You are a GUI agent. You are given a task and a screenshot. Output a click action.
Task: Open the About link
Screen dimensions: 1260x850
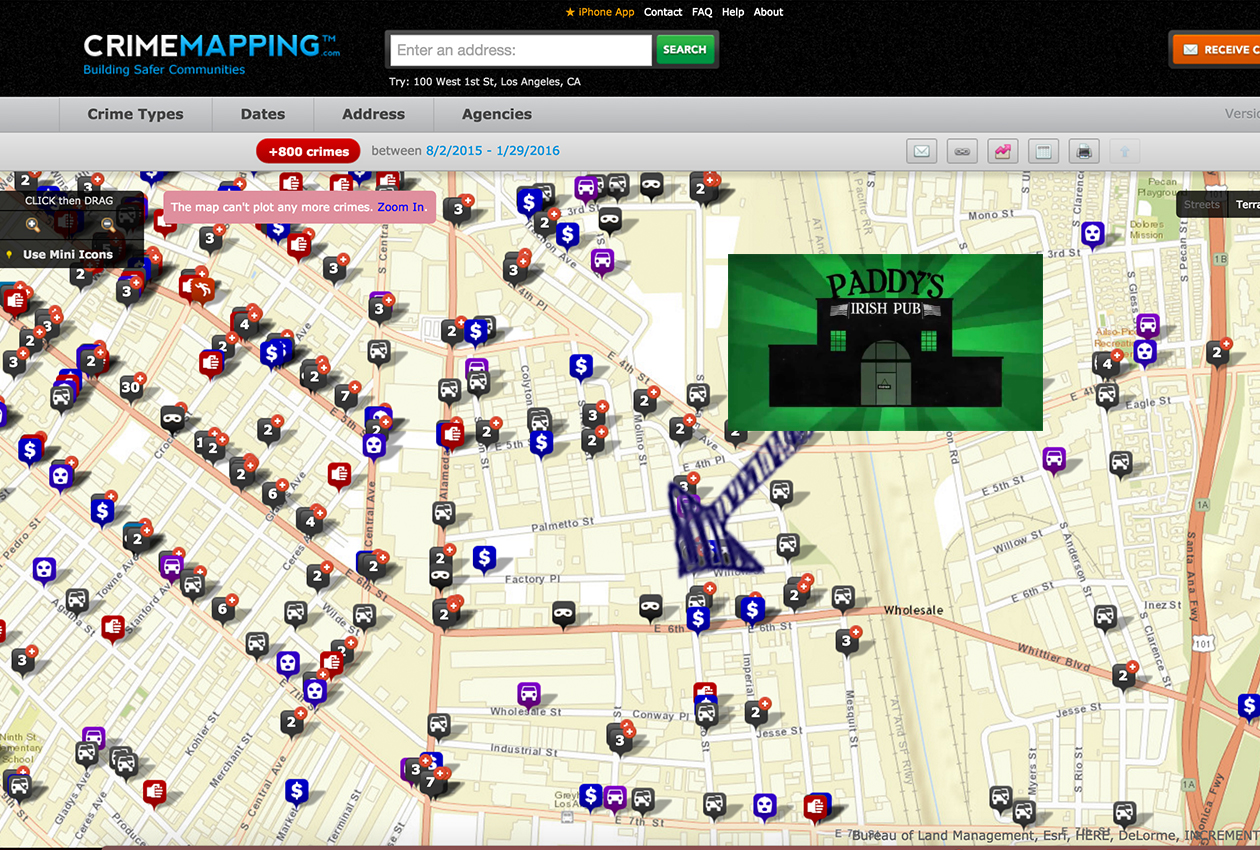click(768, 12)
